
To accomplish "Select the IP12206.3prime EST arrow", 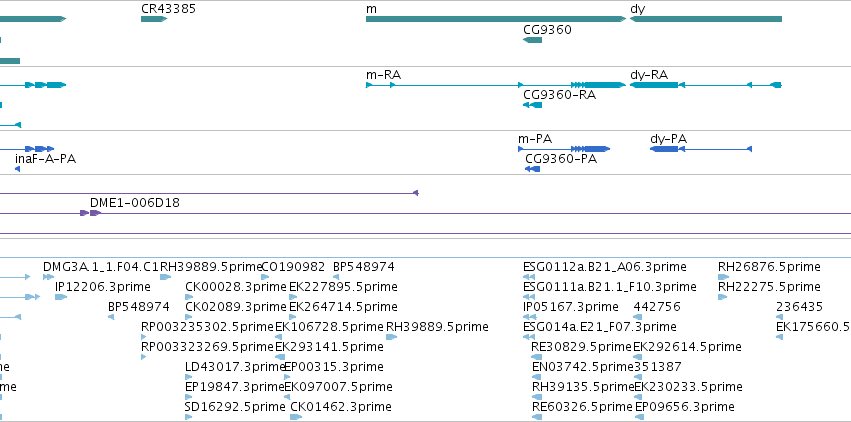I will coord(61,297).
